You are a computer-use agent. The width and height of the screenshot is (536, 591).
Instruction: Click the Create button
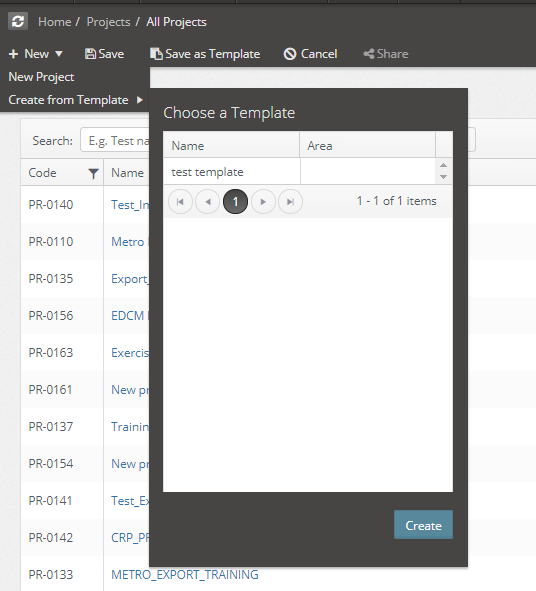(423, 525)
